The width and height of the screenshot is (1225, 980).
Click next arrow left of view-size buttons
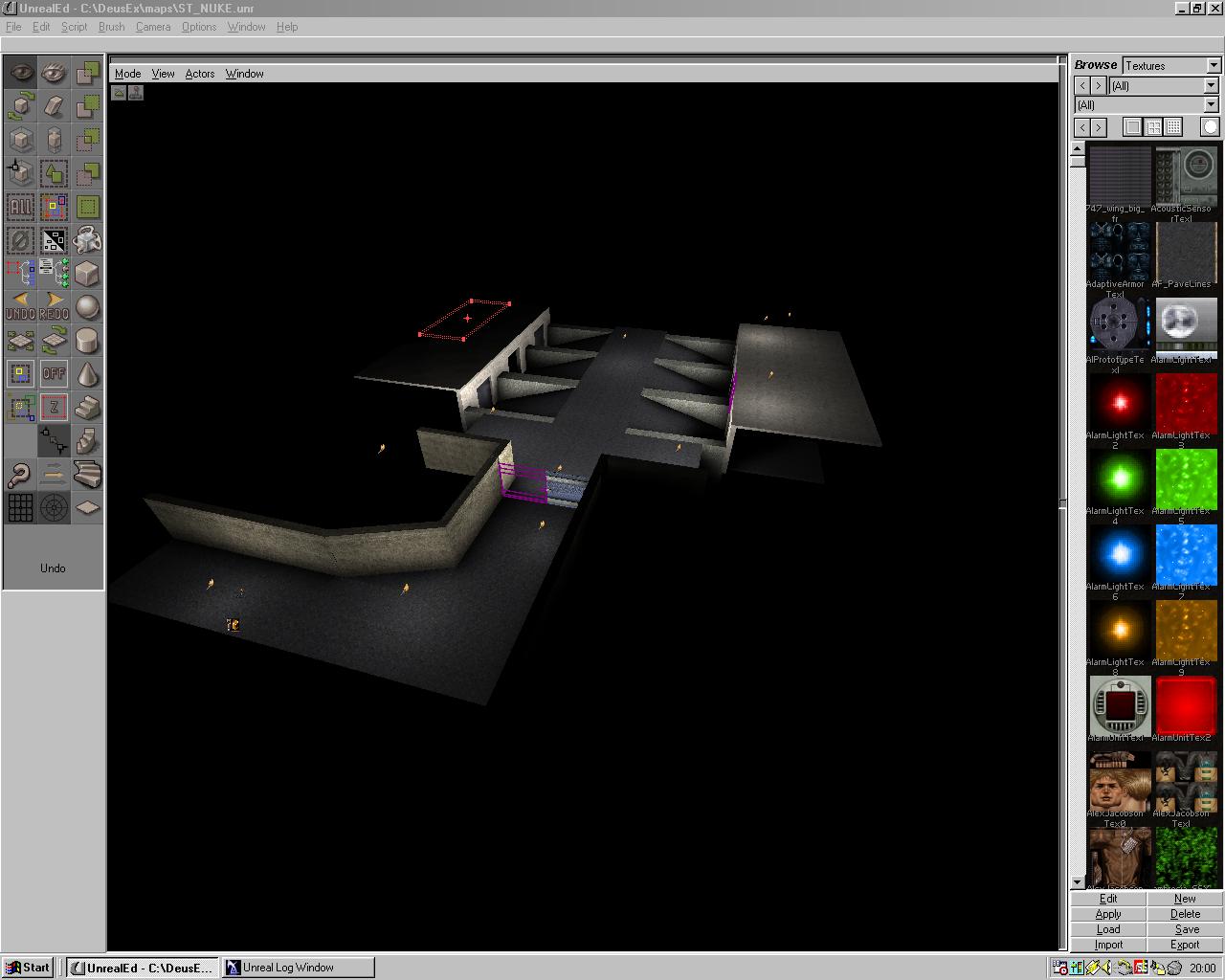[1099, 127]
